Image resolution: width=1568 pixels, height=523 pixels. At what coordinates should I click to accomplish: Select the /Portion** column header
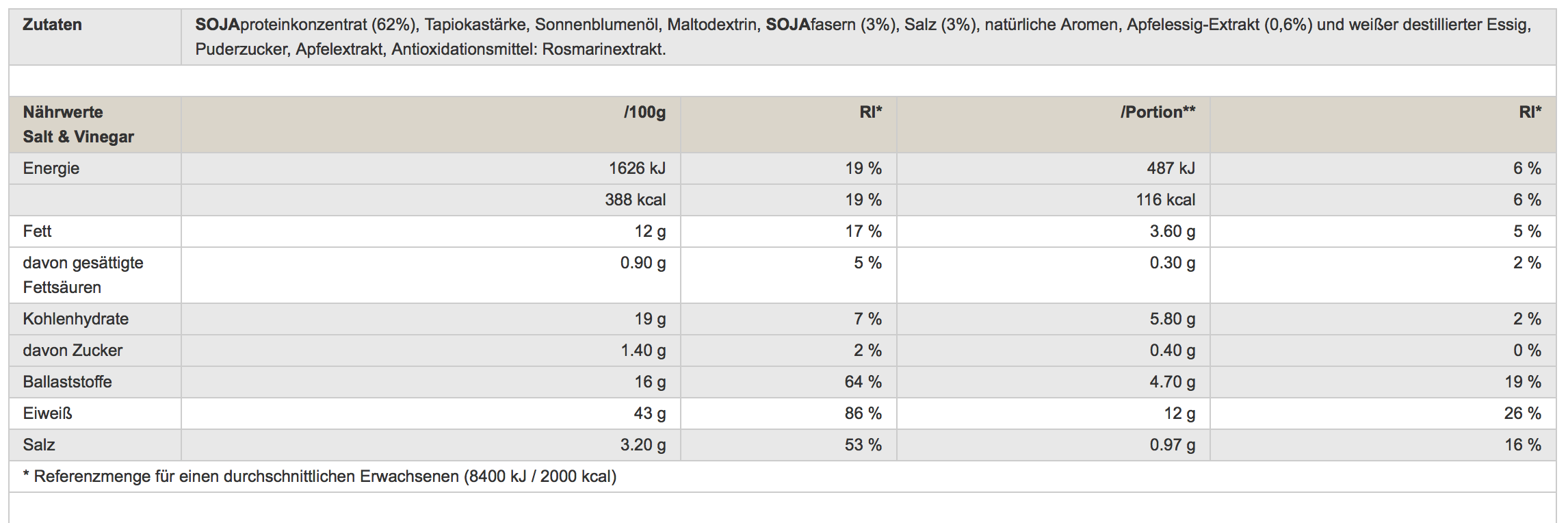click(1158, 112)
